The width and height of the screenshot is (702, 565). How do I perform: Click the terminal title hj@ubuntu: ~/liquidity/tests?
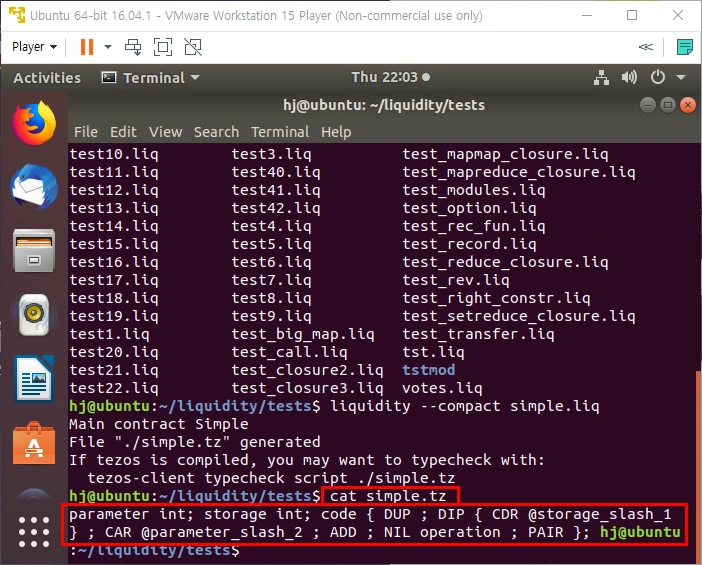(384, 105)
